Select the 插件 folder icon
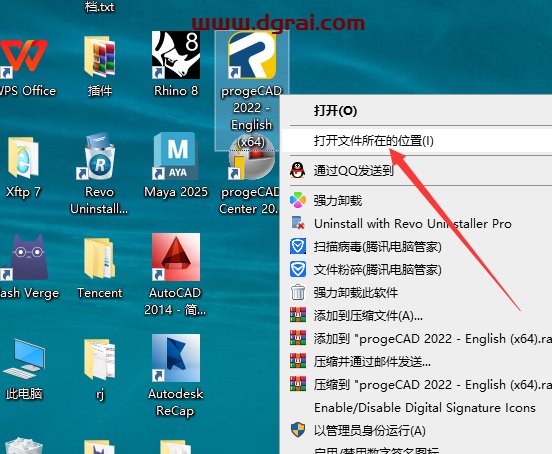552x454 pixels. [100, 56]
